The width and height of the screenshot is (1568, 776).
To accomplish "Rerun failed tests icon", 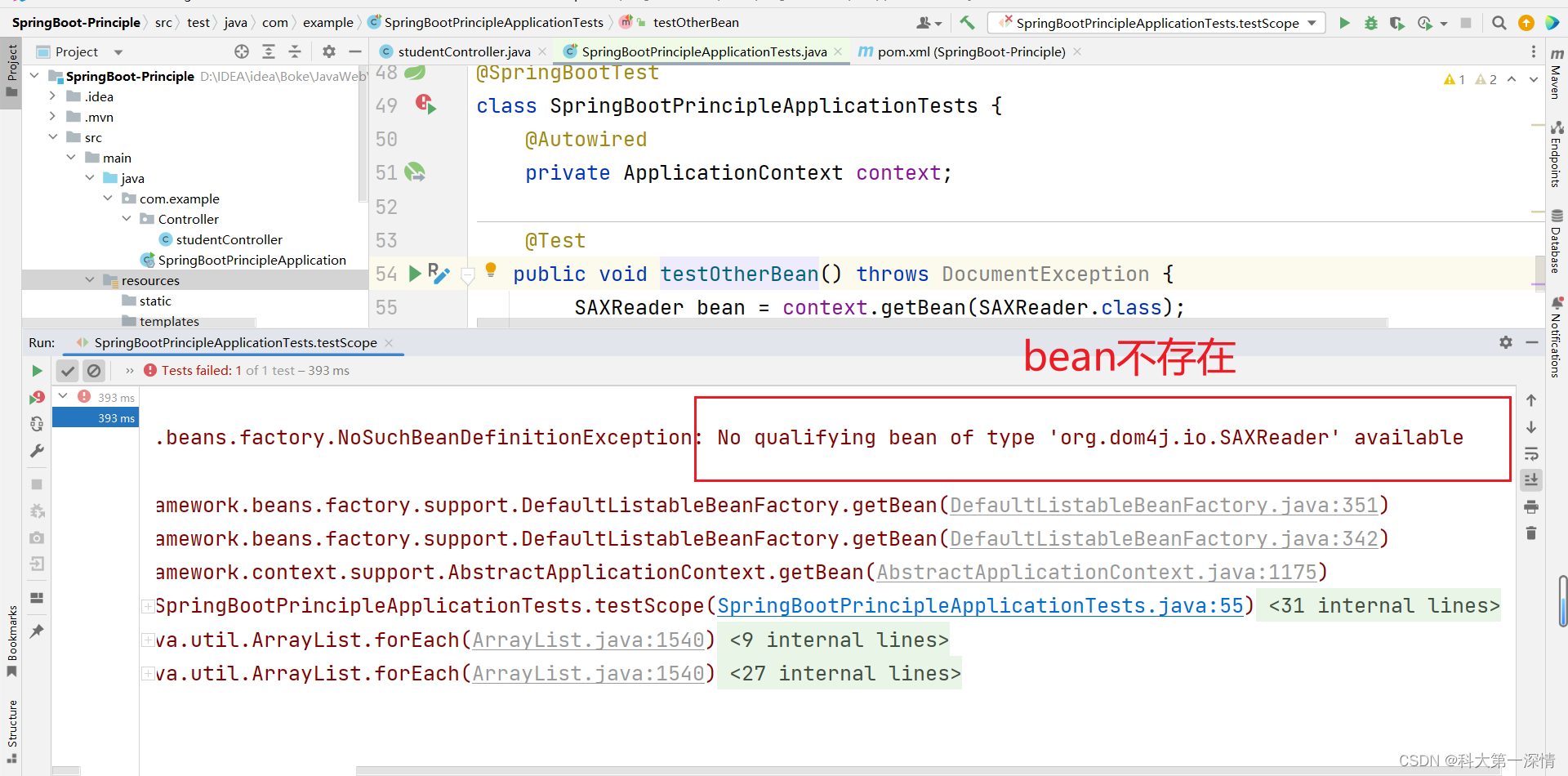I will point(37,398).
